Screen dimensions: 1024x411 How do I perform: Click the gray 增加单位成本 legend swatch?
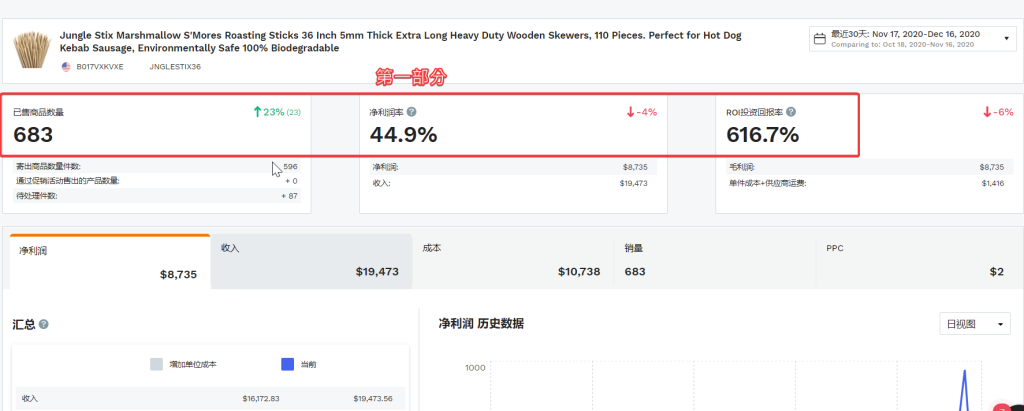click(x=156, y=364)
